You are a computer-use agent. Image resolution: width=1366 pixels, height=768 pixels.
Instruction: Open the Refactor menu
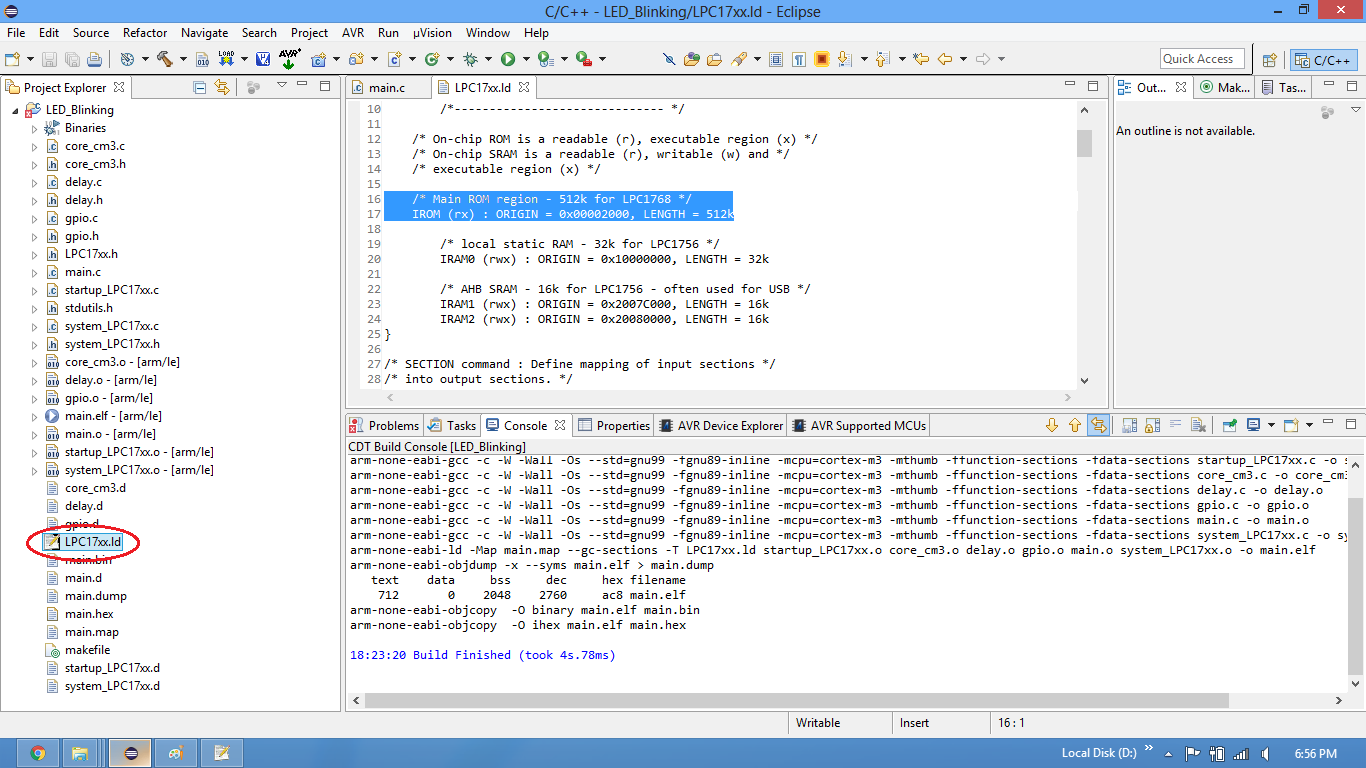pyautogui.click(x=145, y=33)
